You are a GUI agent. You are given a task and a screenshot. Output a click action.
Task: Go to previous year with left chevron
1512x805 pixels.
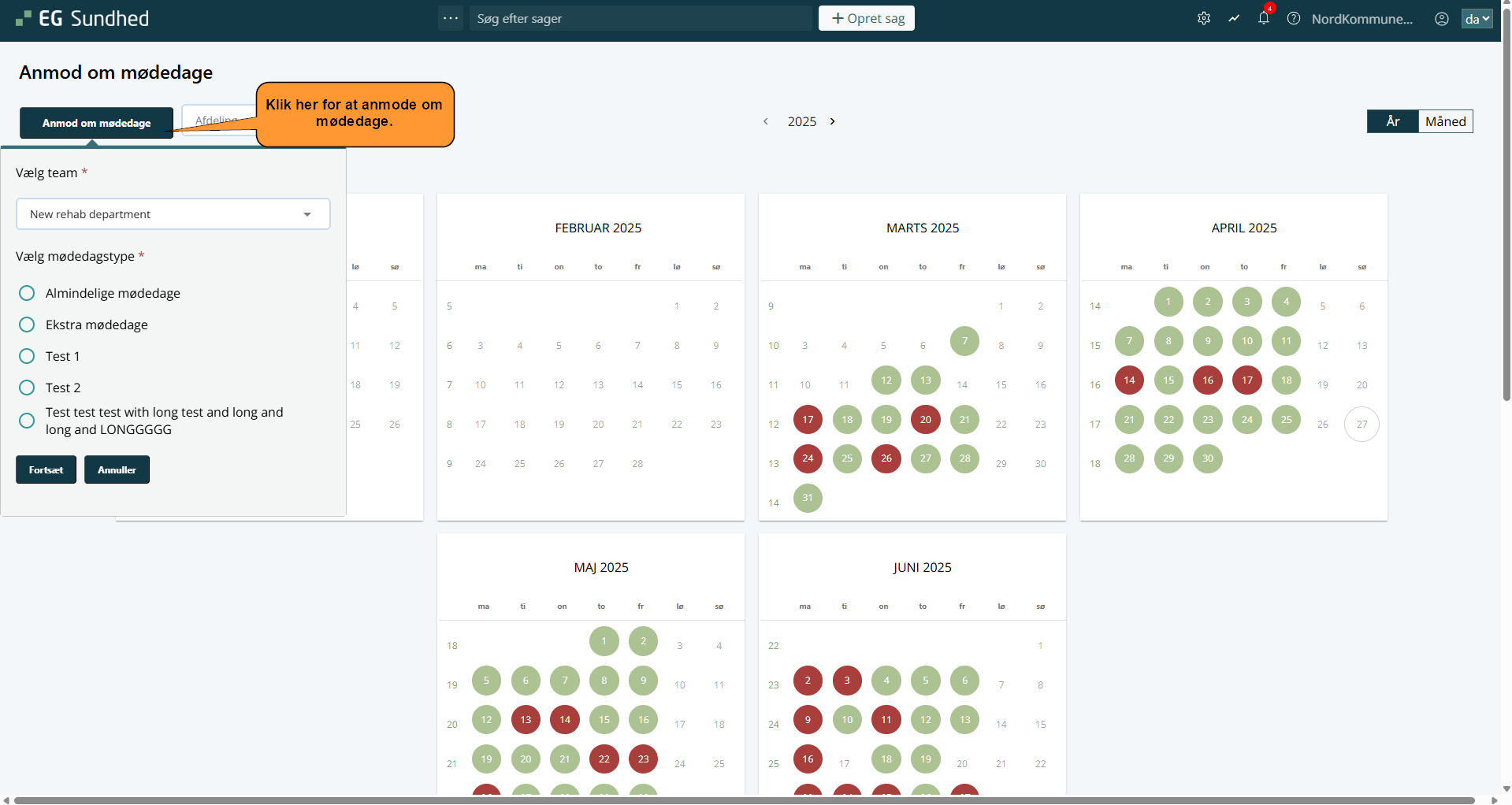click(x=766, y=121)
